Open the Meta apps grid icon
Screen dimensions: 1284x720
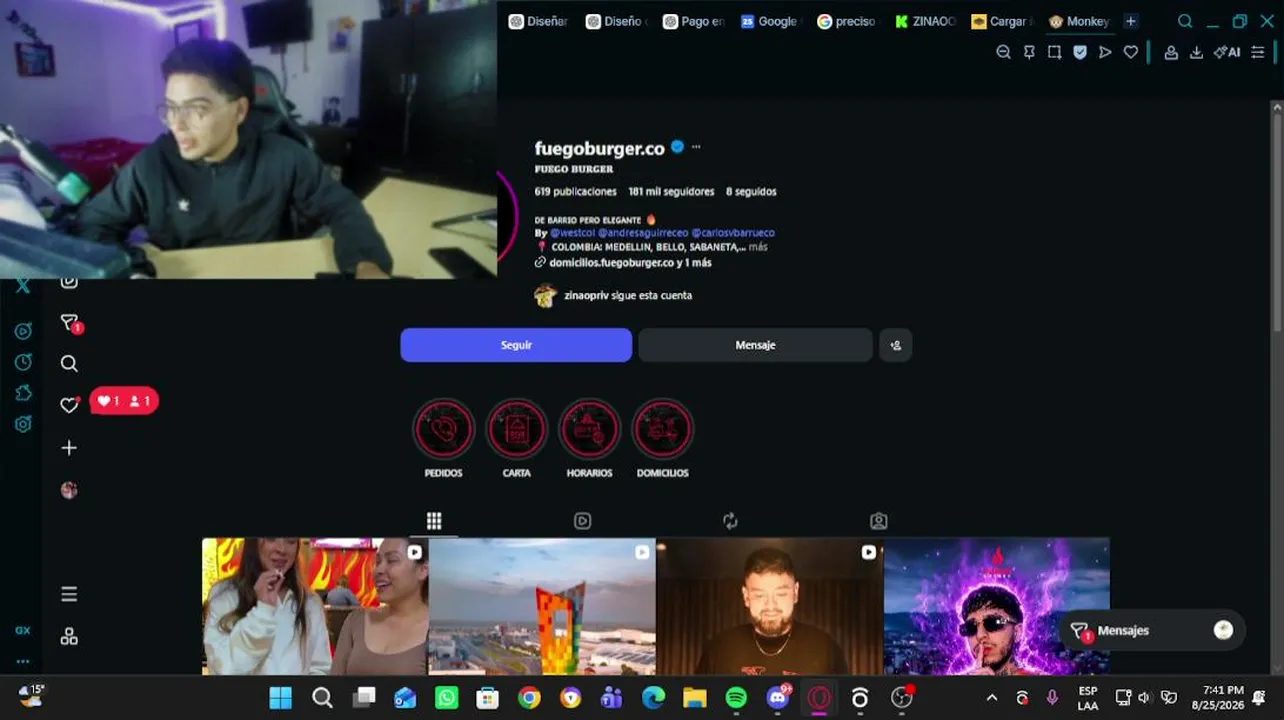tap(69, 637)
